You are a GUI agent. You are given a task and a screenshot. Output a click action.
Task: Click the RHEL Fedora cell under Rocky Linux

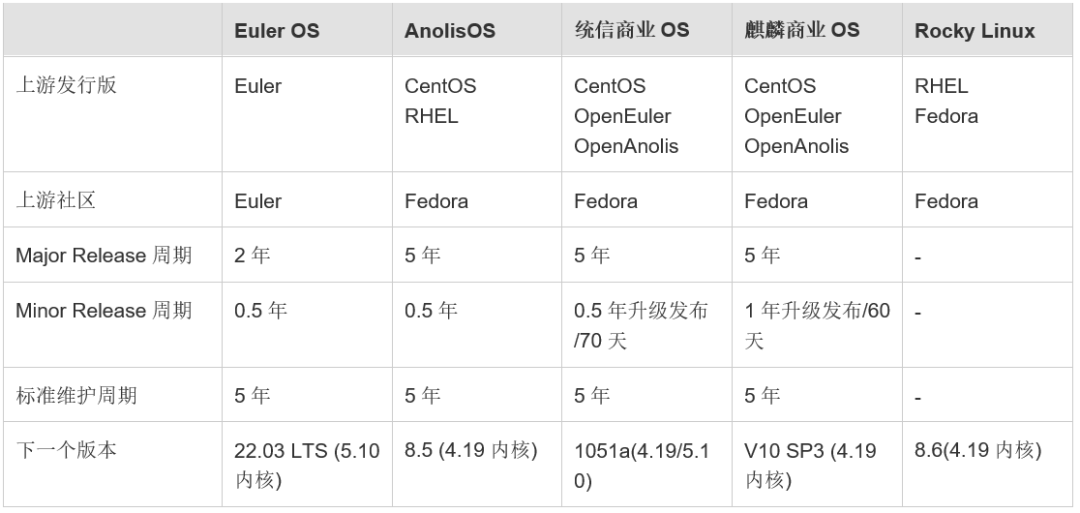pos(946,101)
